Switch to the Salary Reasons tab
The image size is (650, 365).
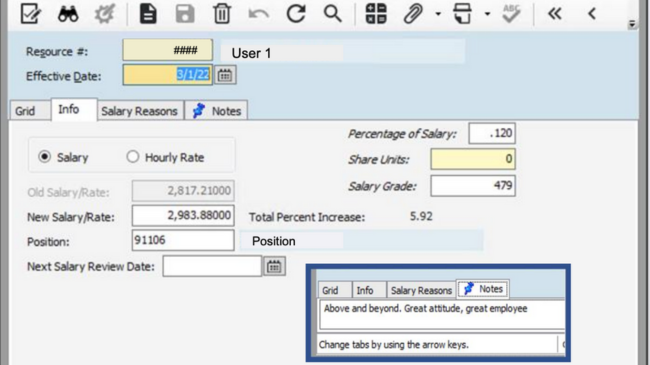(140, 111)
